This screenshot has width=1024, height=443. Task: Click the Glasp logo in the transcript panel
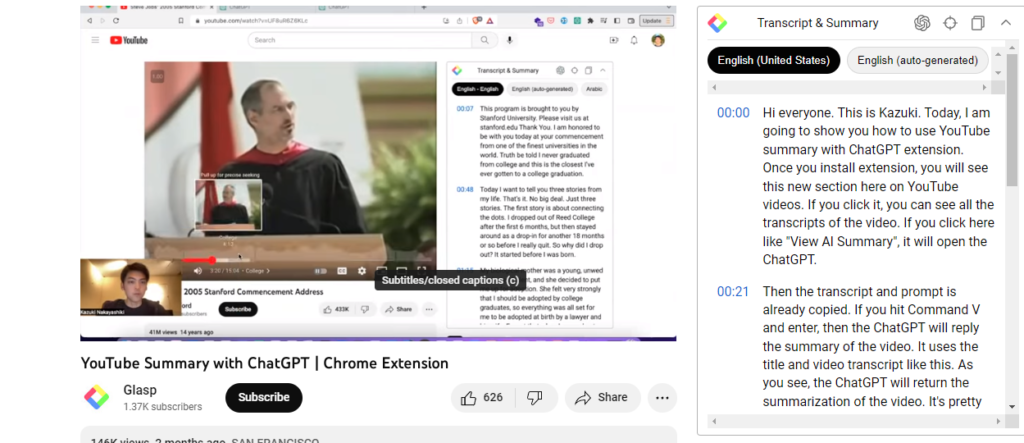tap(717, 23)
